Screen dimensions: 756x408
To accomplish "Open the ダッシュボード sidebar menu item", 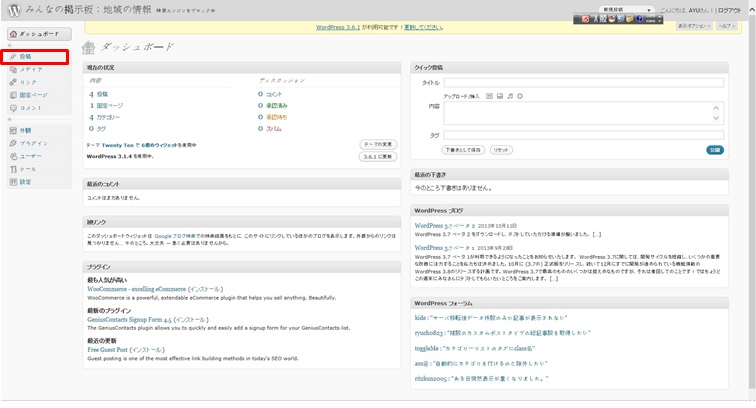I will coord(39,34).
